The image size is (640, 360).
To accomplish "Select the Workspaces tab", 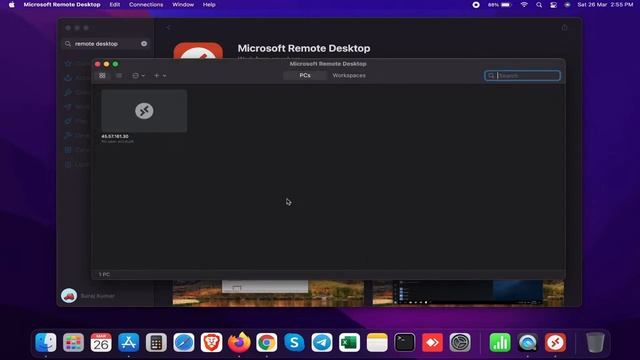I will coord(349,76).
